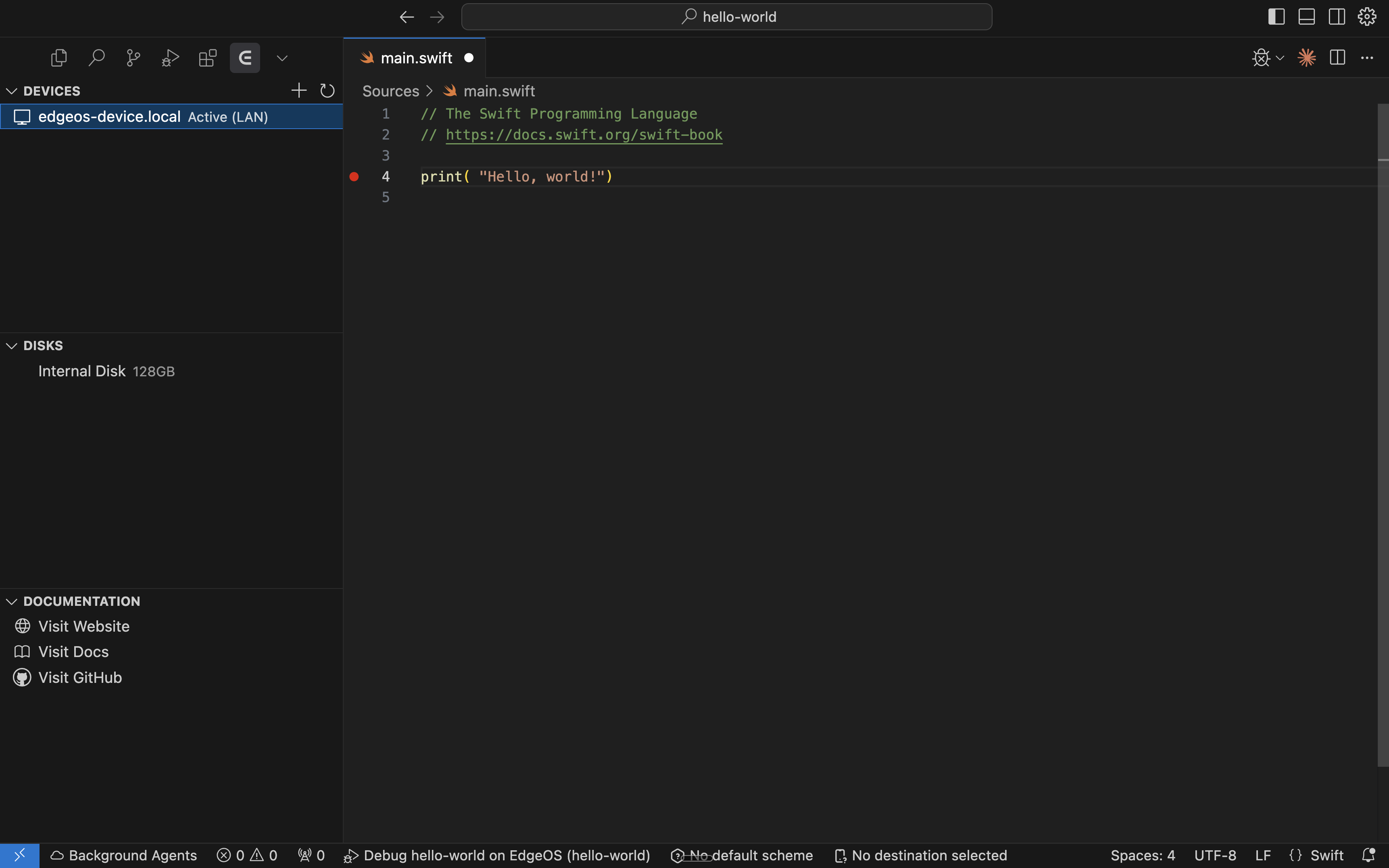Screen dimensions: 1389x868
Task: Refresh the devices list
Action: tap(327, 91)
